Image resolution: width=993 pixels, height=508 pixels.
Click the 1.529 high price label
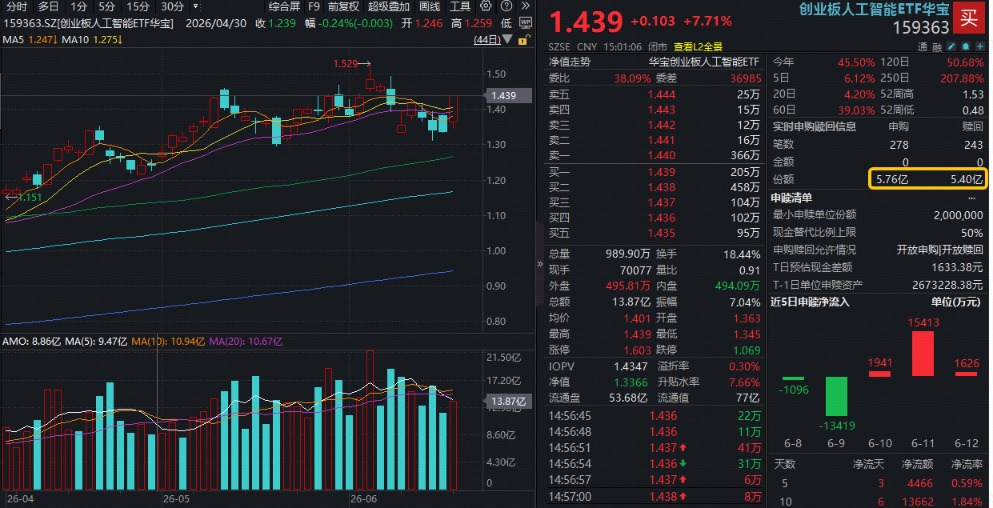pyautogui.click(x=346, y=63)
